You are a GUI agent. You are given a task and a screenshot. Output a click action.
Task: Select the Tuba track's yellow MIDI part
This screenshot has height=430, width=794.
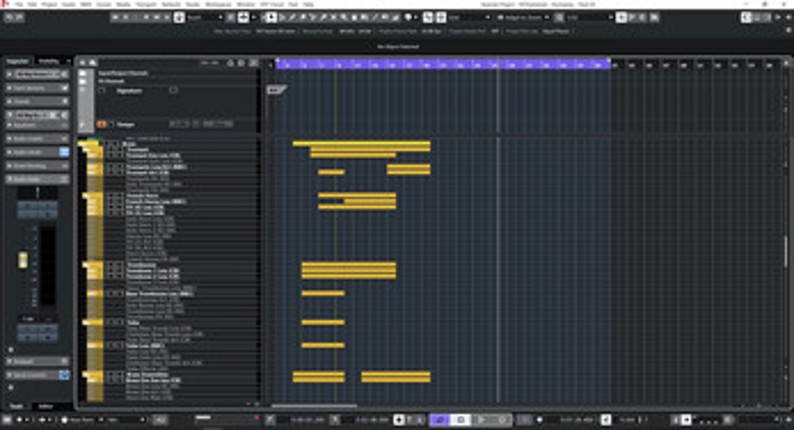pyautogui.click(x=323, y=322)
